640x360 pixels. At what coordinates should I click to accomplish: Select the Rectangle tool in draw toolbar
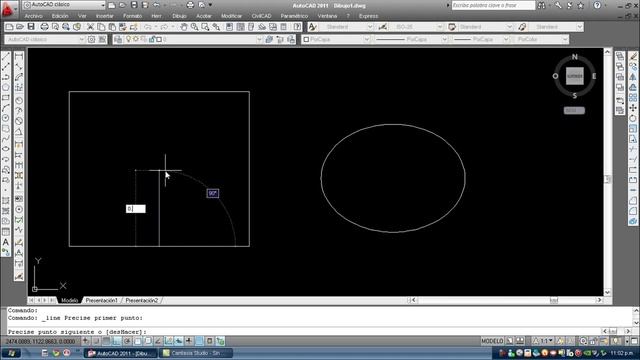pos(6,98)
